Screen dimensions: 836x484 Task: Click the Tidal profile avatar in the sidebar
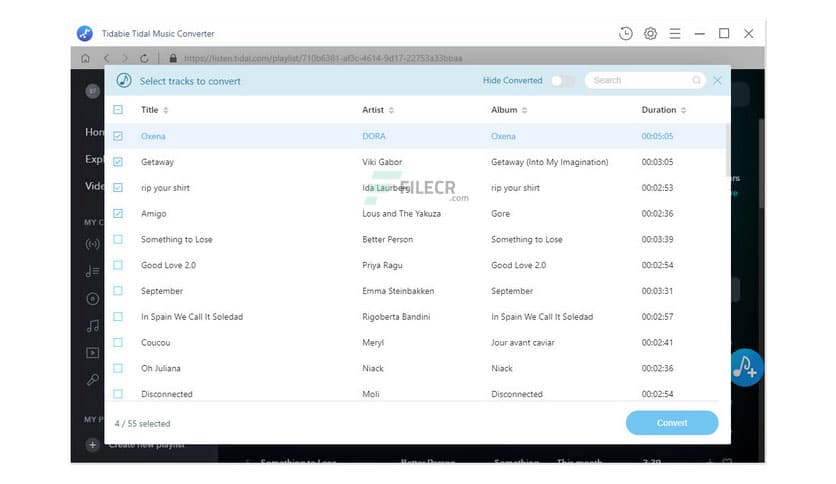pos(92,91)
